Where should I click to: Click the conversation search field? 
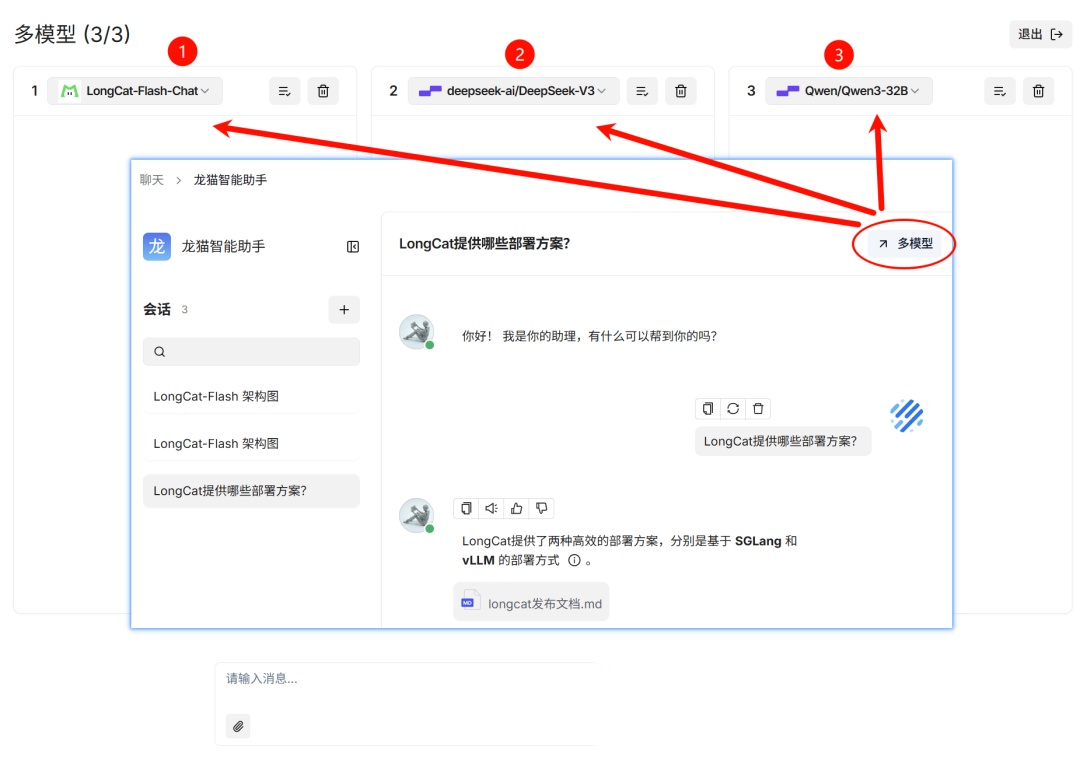tap(251, 351)
